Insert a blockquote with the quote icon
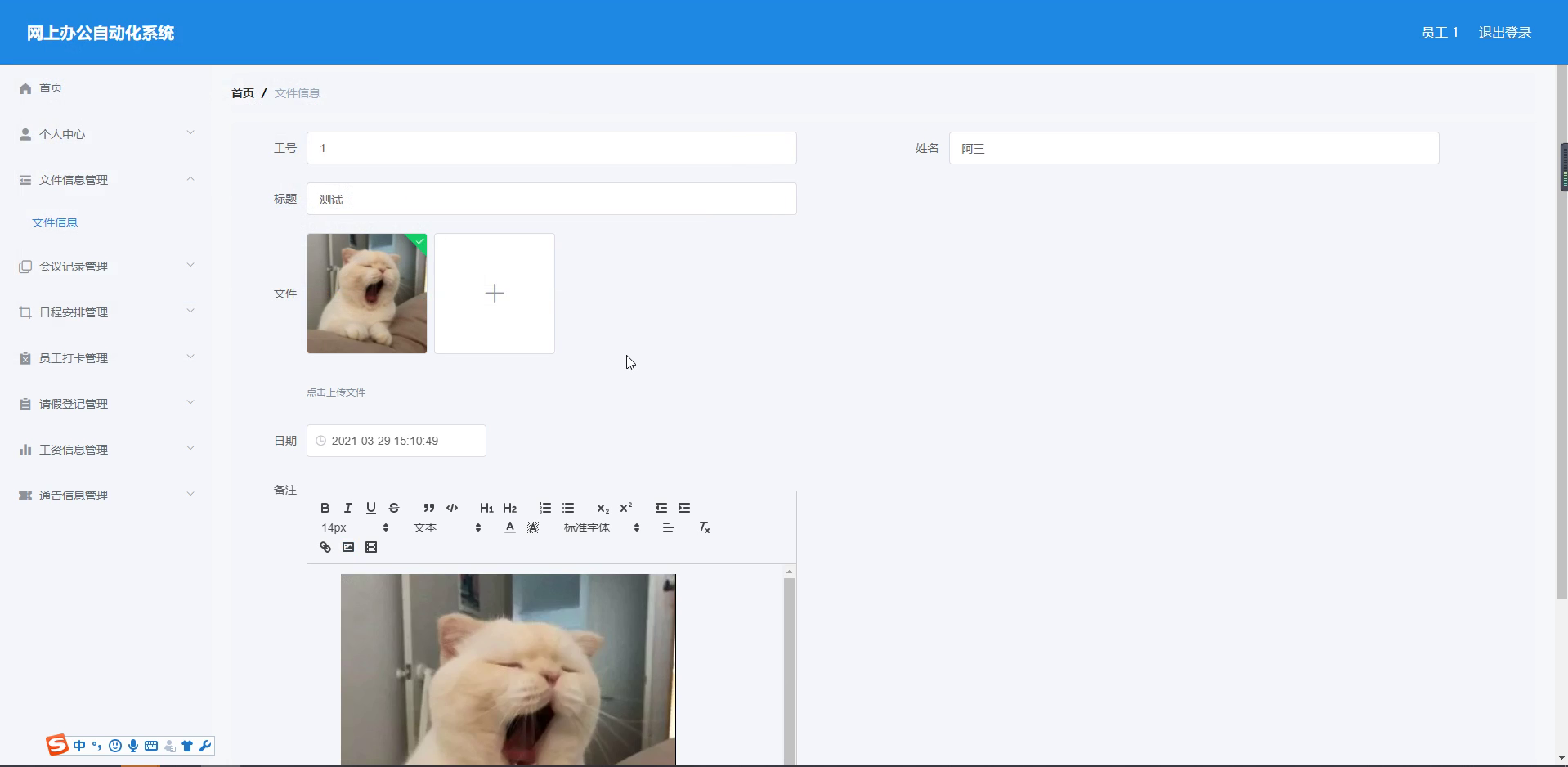The image size is (1568, 767). coord(428,508)
